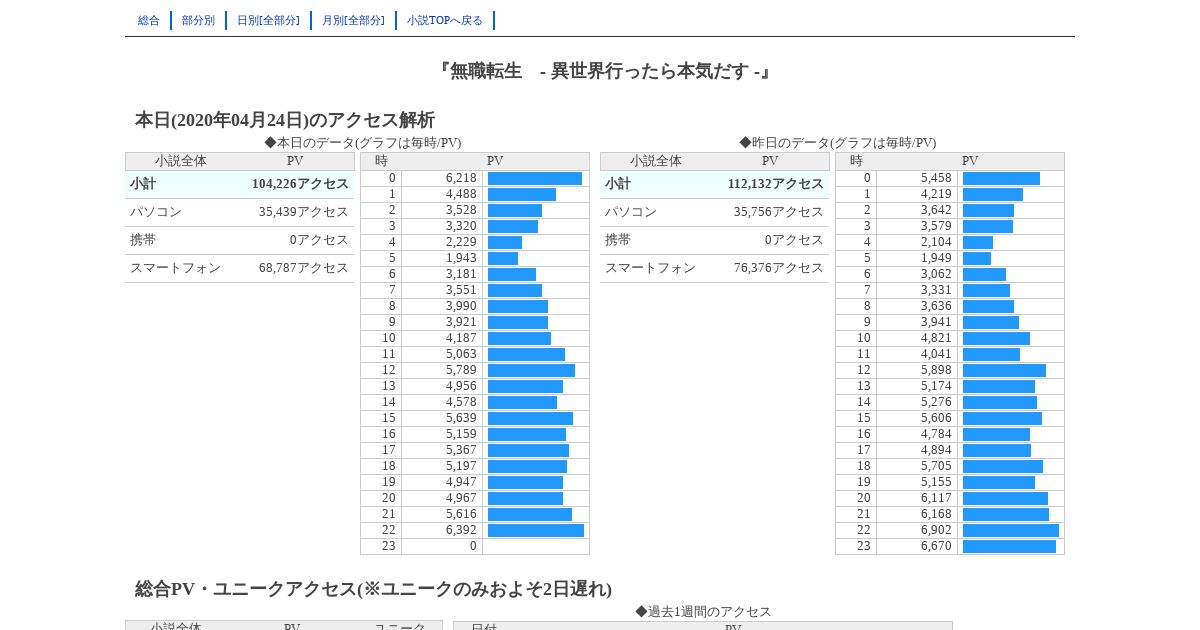Image resolution: width=1200 pixels, height=630 pixels.
Task: Click the 時 column header in today's table
Action: point(381,161)
